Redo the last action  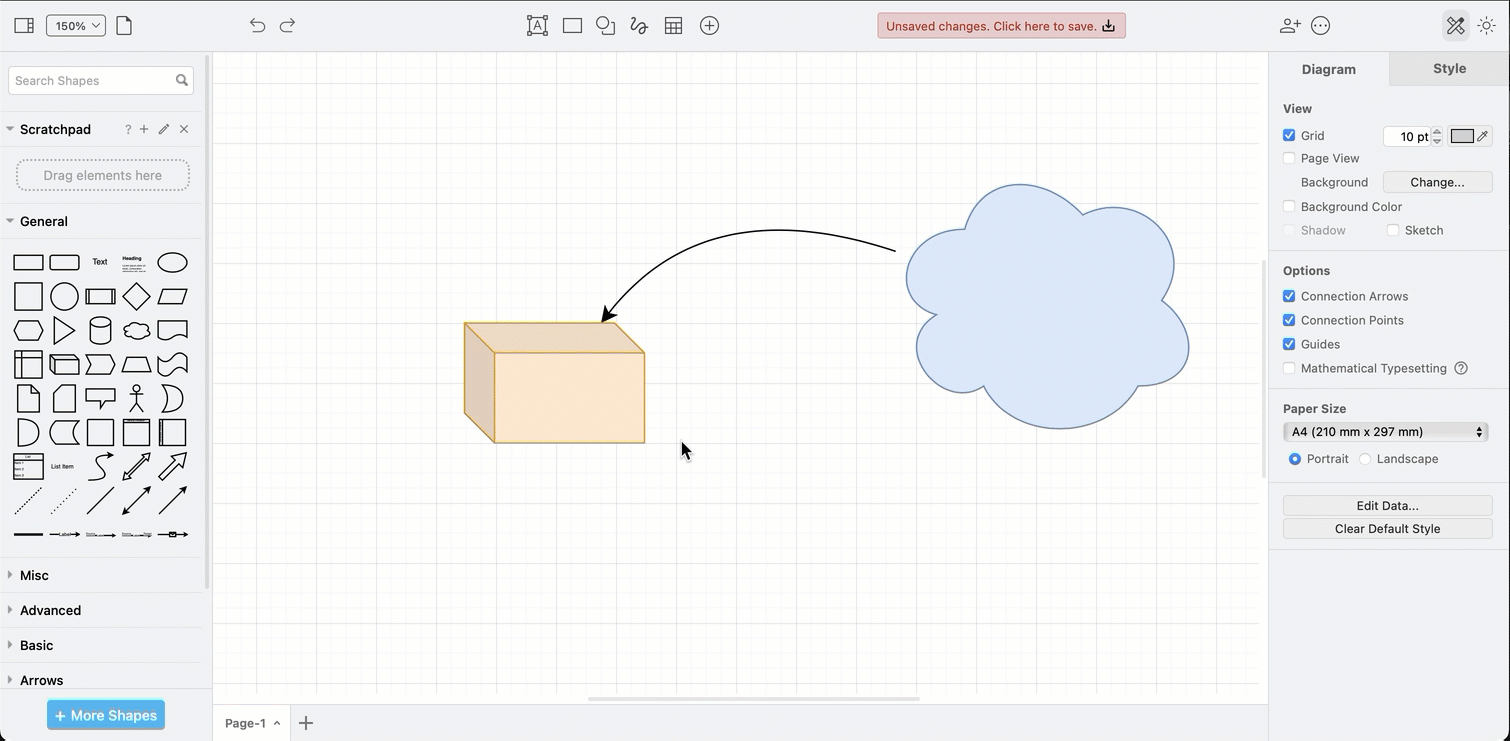288,25
